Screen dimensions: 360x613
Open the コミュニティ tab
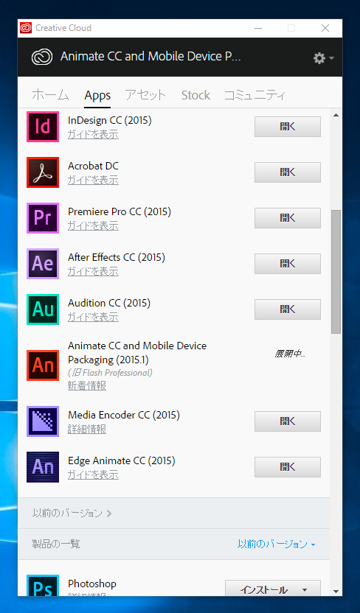point(255,95)
